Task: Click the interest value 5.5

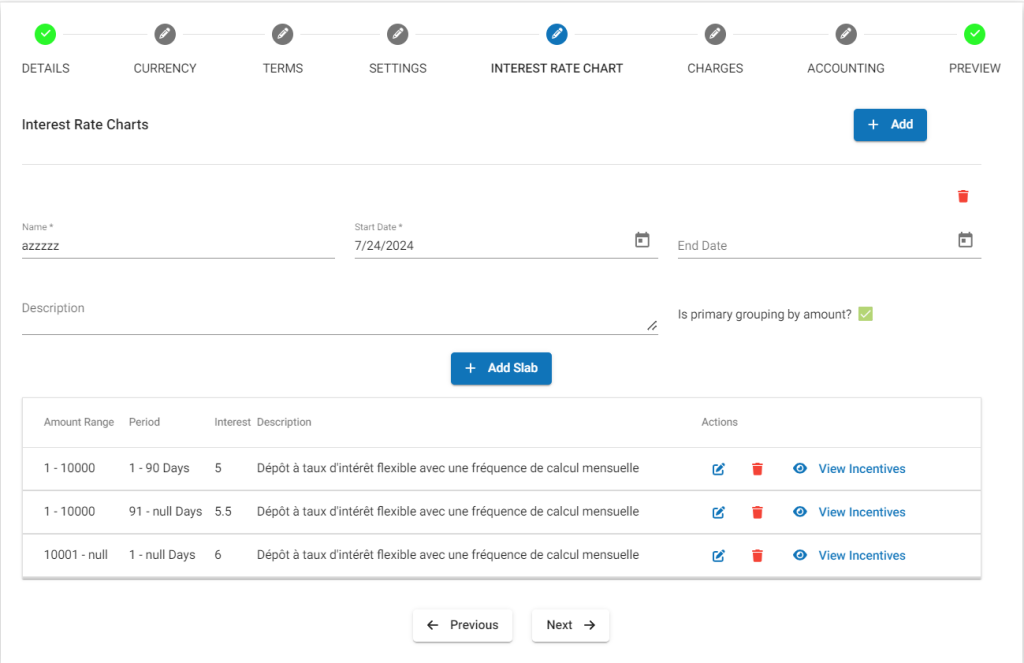Action: [x=223, y=511]
